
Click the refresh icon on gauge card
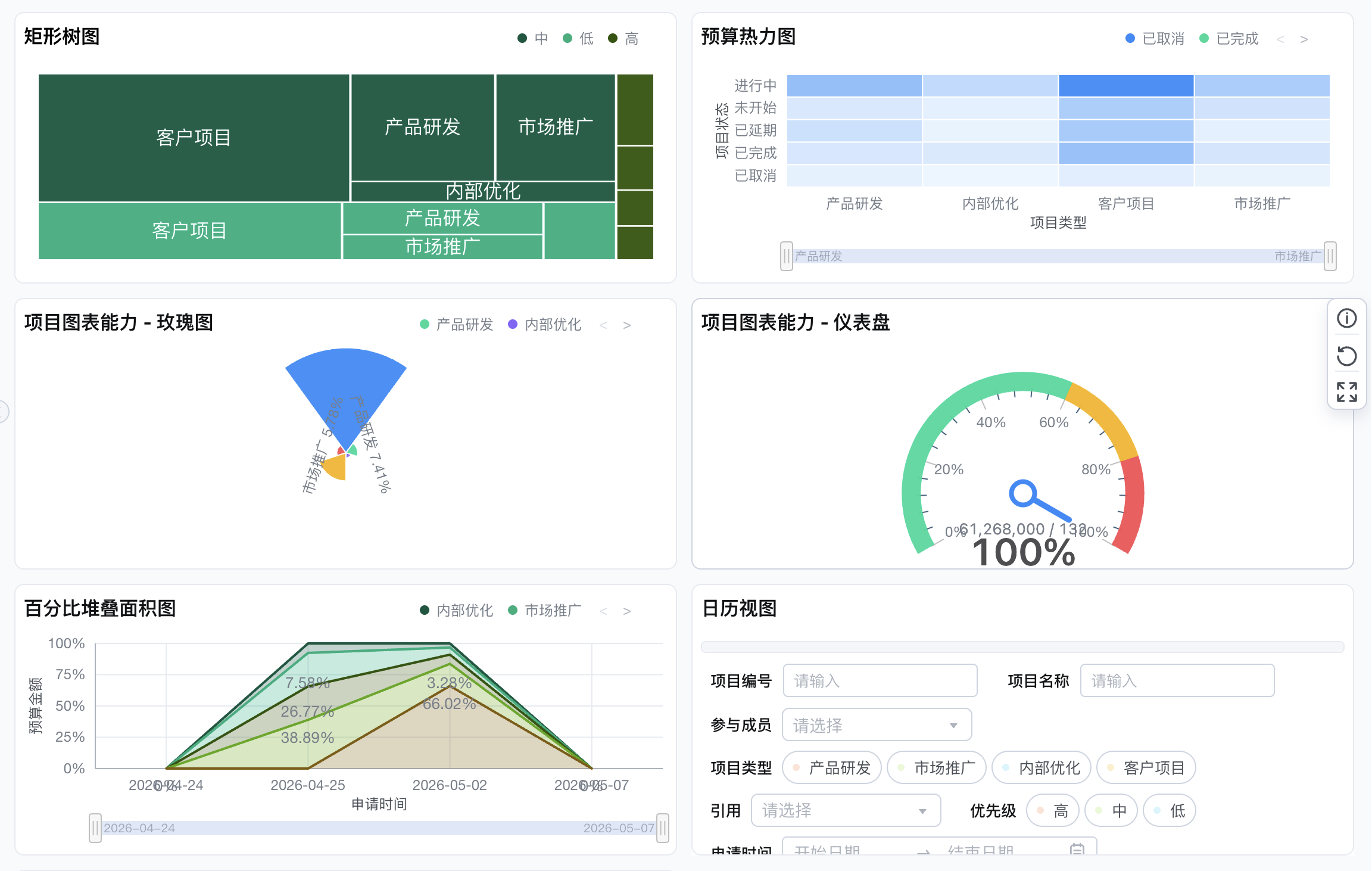[x=1346, y=356]
